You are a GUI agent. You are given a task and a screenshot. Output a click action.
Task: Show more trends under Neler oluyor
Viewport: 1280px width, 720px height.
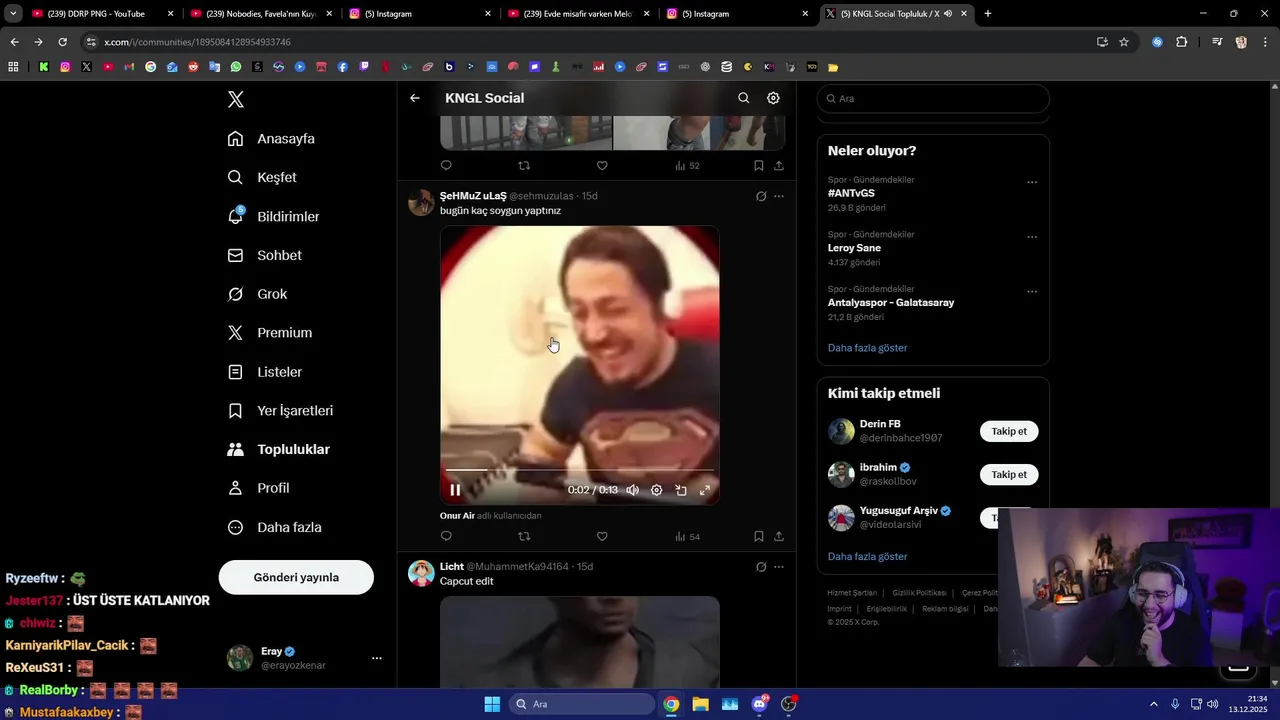pos(867,348)
